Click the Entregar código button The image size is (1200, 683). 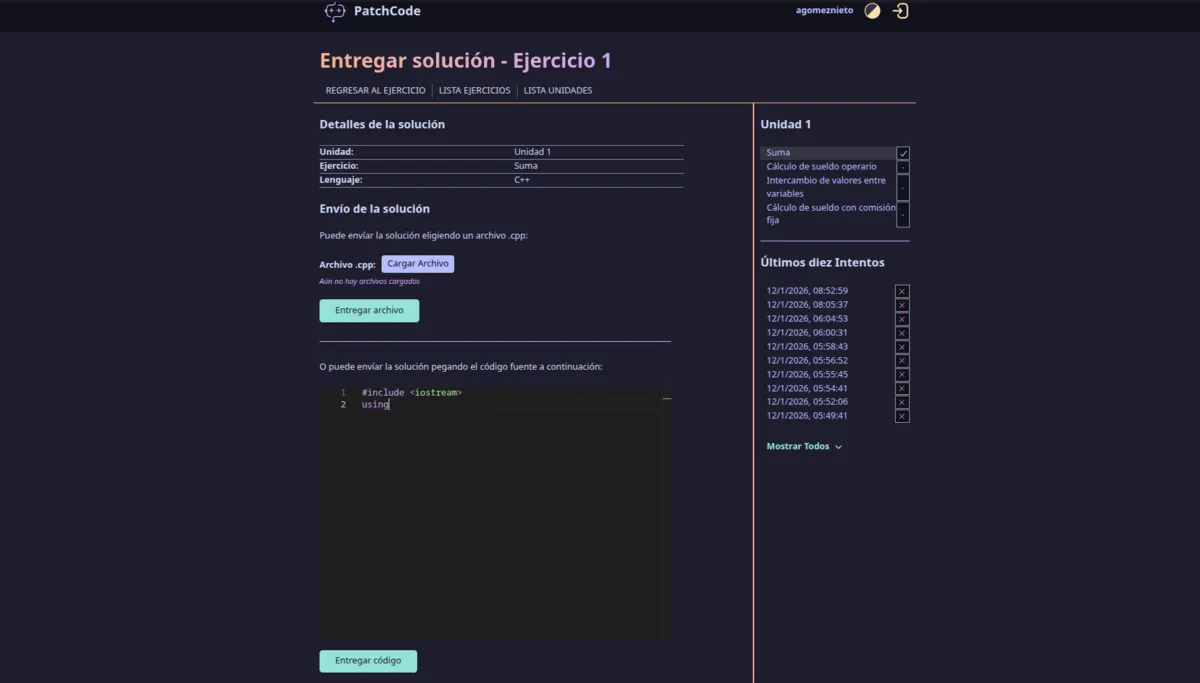tap(368, 661)
